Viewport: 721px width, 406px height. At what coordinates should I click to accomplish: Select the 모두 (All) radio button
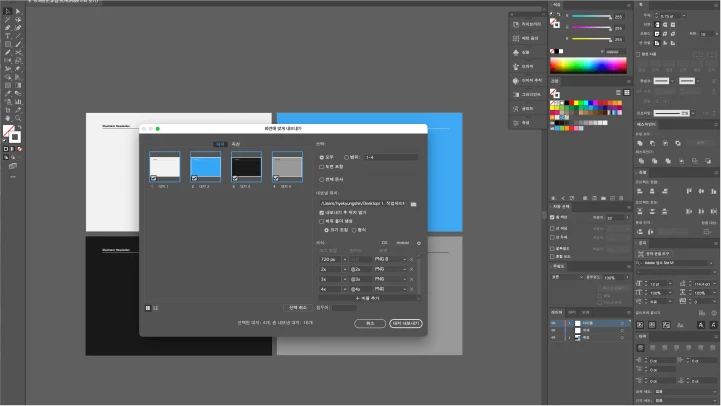pos(321,157)
